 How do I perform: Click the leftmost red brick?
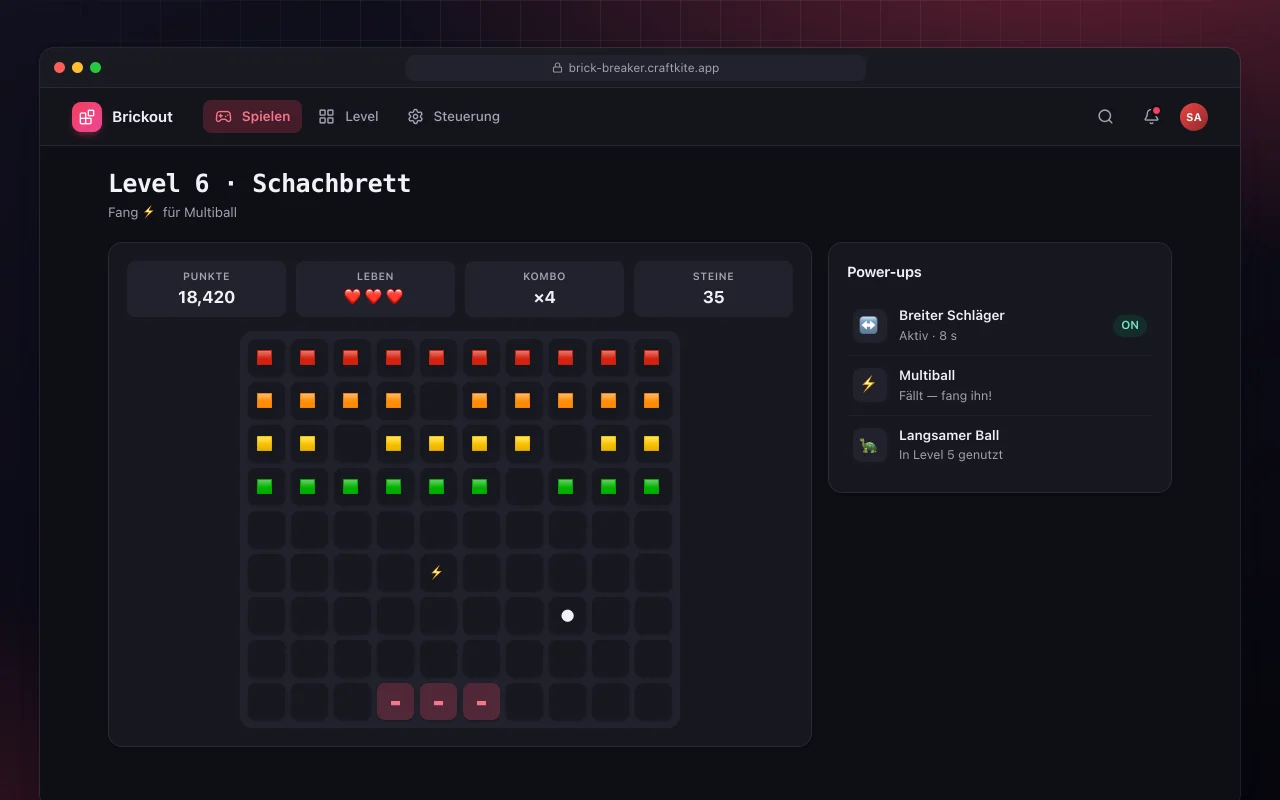pyautogui.click(x=265, y=358)
